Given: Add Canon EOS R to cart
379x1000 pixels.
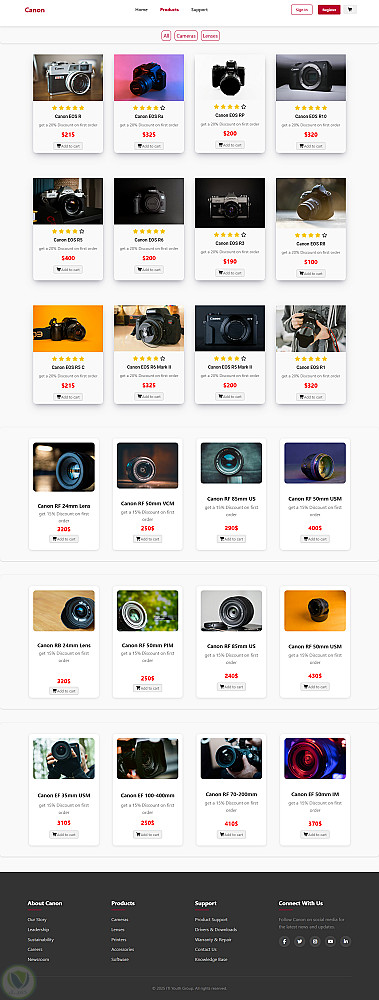Looking at the screenshot, I should [x=68, y=146].
